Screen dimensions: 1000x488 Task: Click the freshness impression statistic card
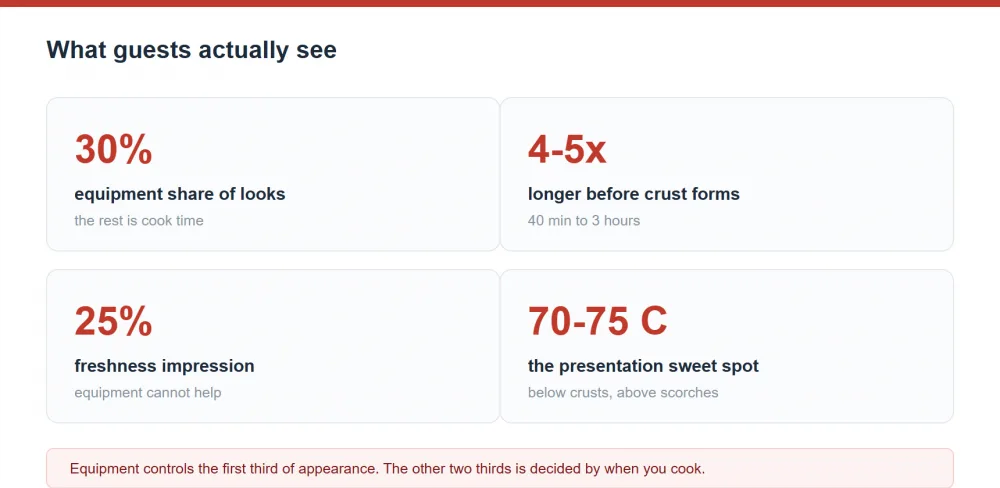pos(273,346)
